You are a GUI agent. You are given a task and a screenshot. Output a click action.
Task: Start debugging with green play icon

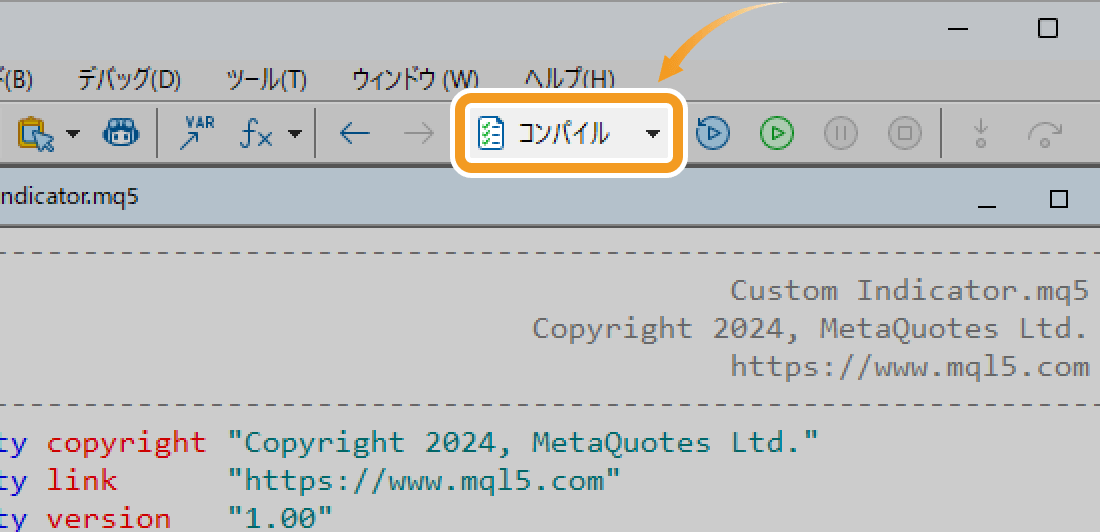[777, 133]
